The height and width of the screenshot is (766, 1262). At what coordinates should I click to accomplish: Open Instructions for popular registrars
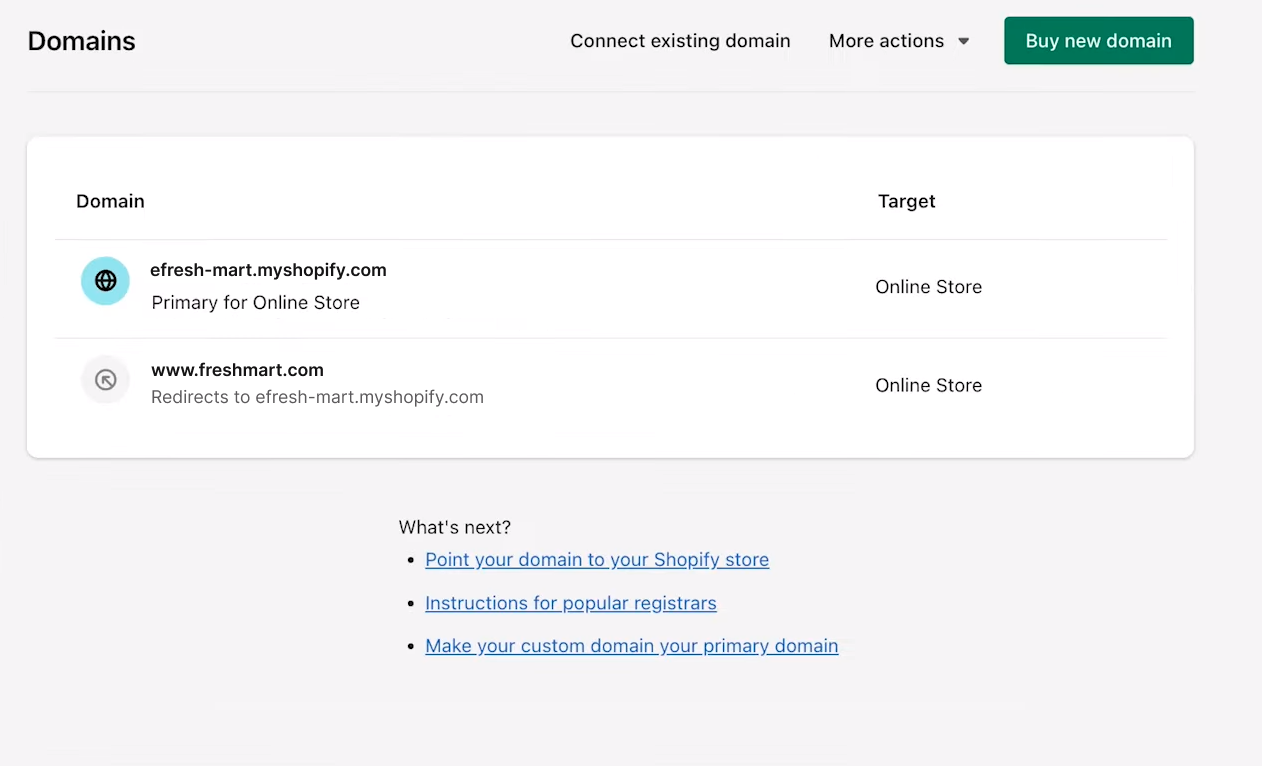(x=570, y=603)
